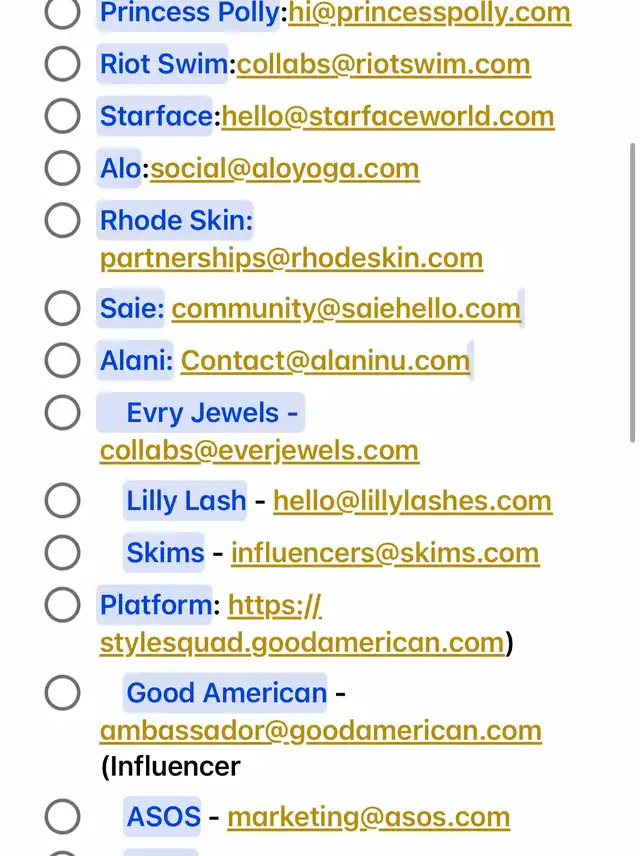Mark the ASOS checklist circle
This screenshot has width=640, height=856.
tap(62, 816)
